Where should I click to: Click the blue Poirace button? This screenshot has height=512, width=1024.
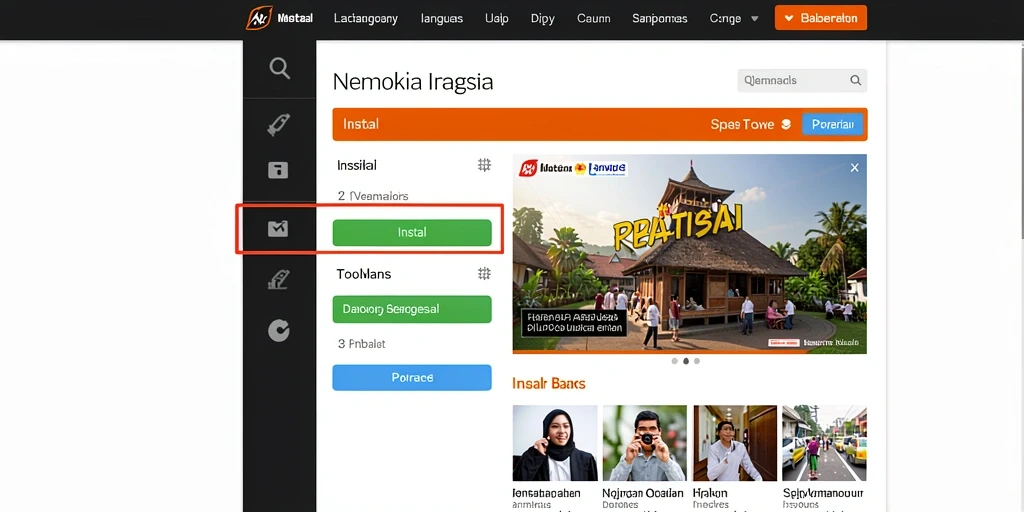[411, 377]
